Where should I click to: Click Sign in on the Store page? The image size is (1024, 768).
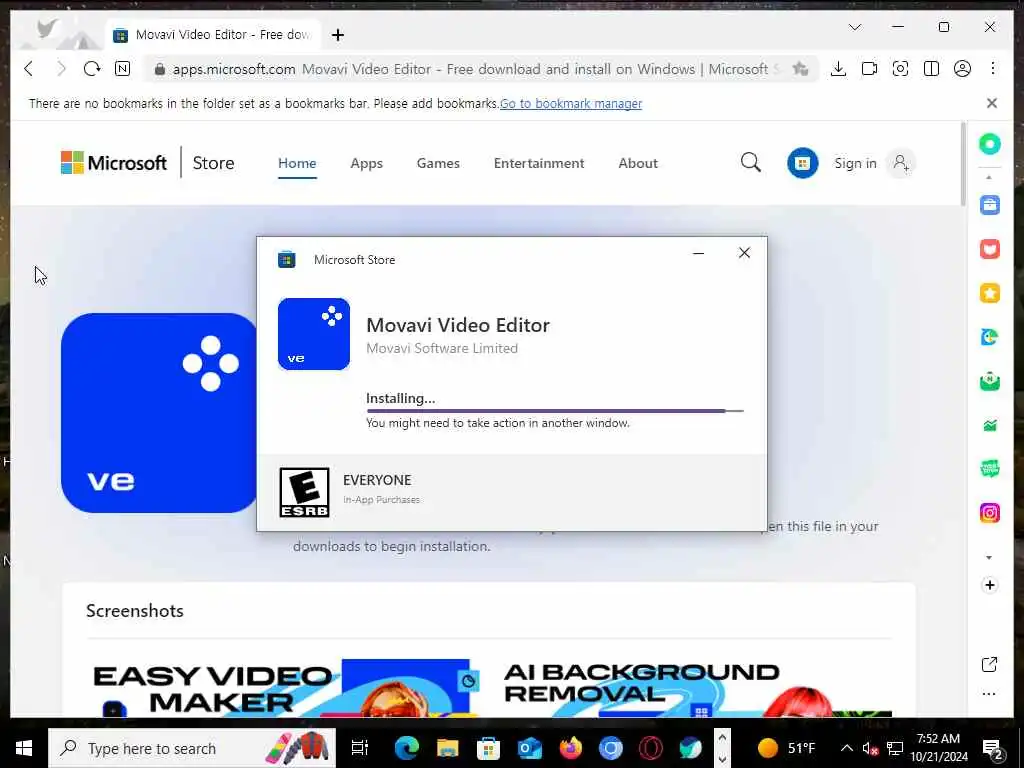click(855, 163)
